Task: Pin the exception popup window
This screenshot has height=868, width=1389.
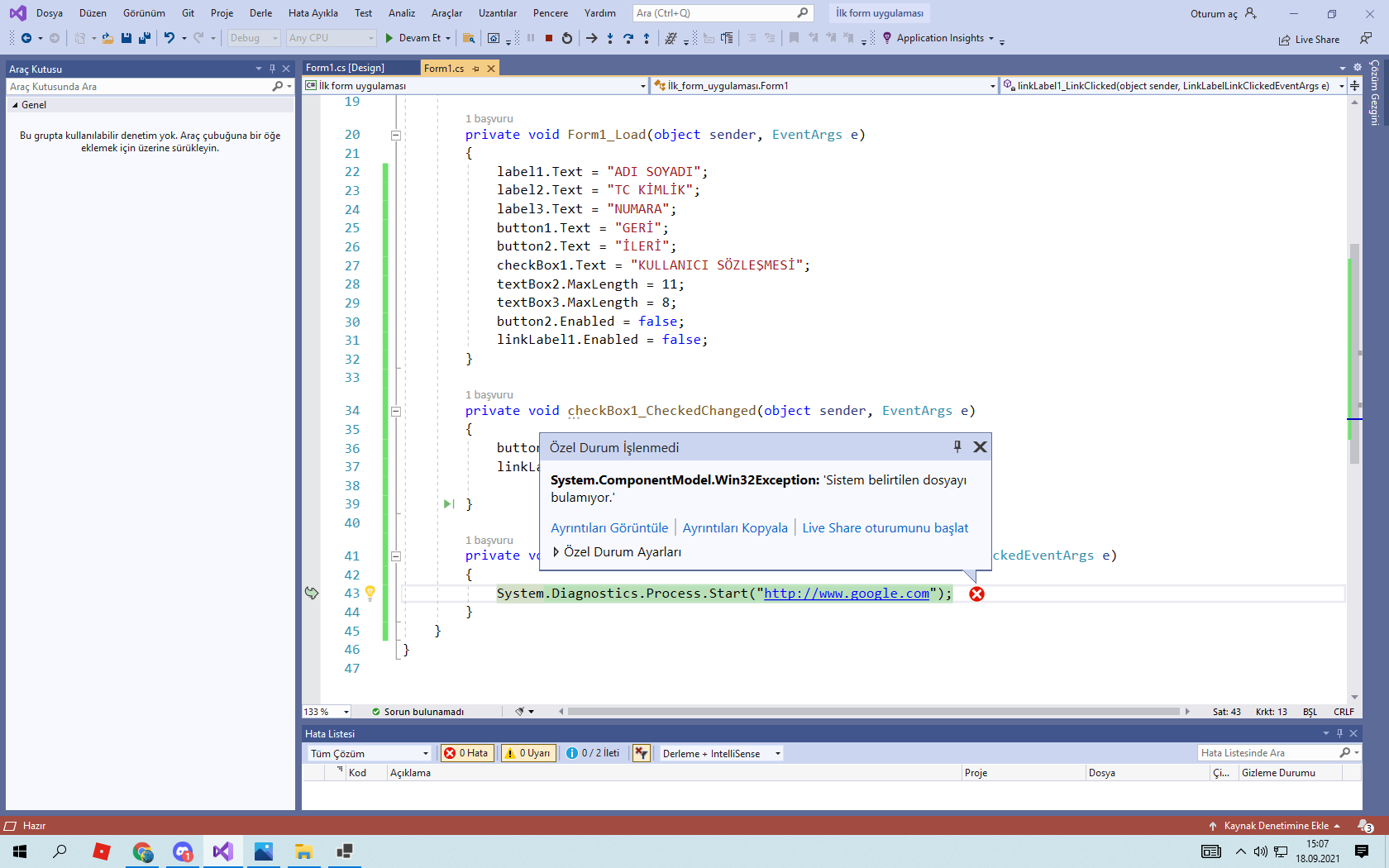Action: coord(957,446)
